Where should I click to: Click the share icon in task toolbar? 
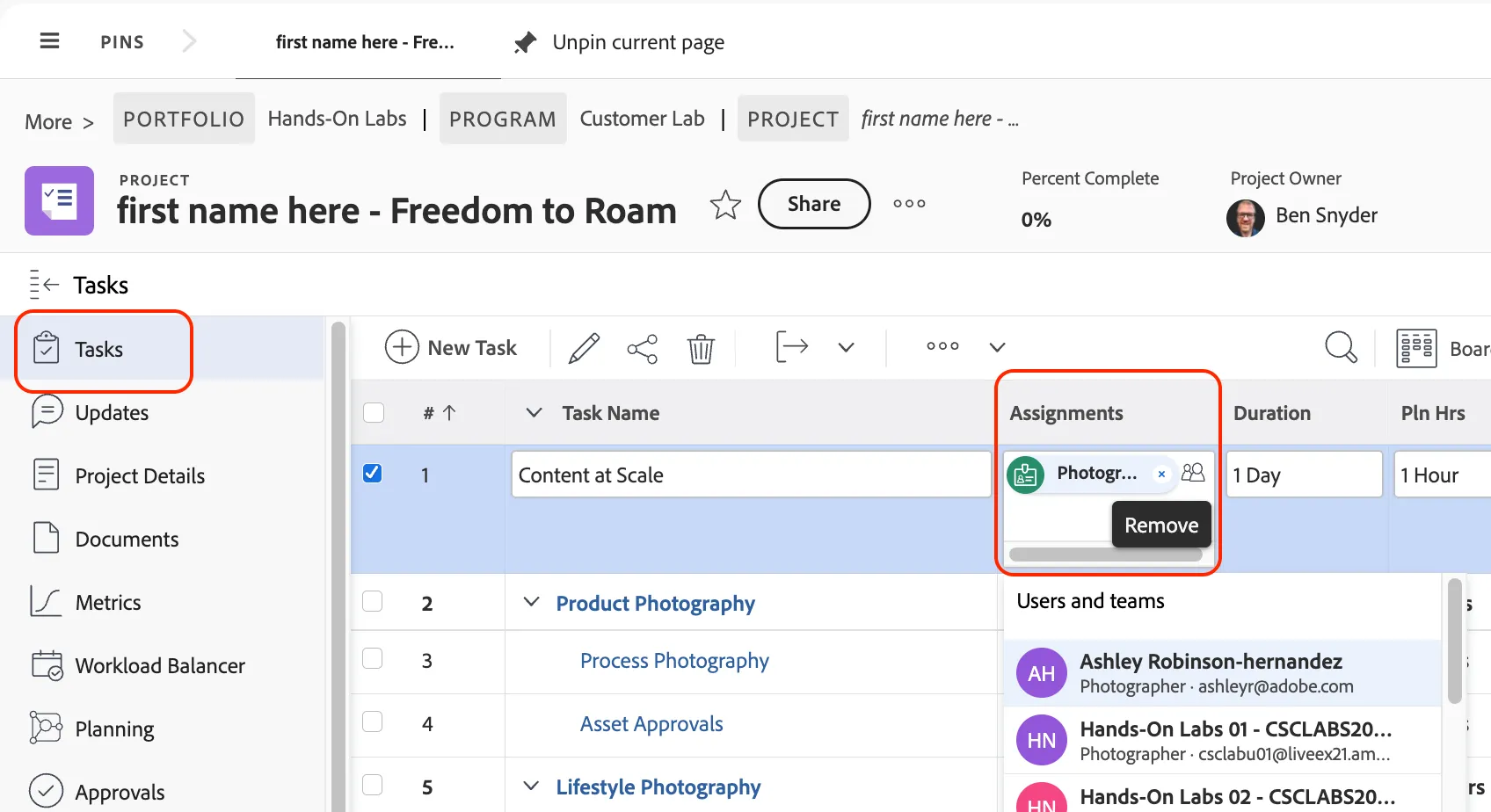tap(643, 349)
